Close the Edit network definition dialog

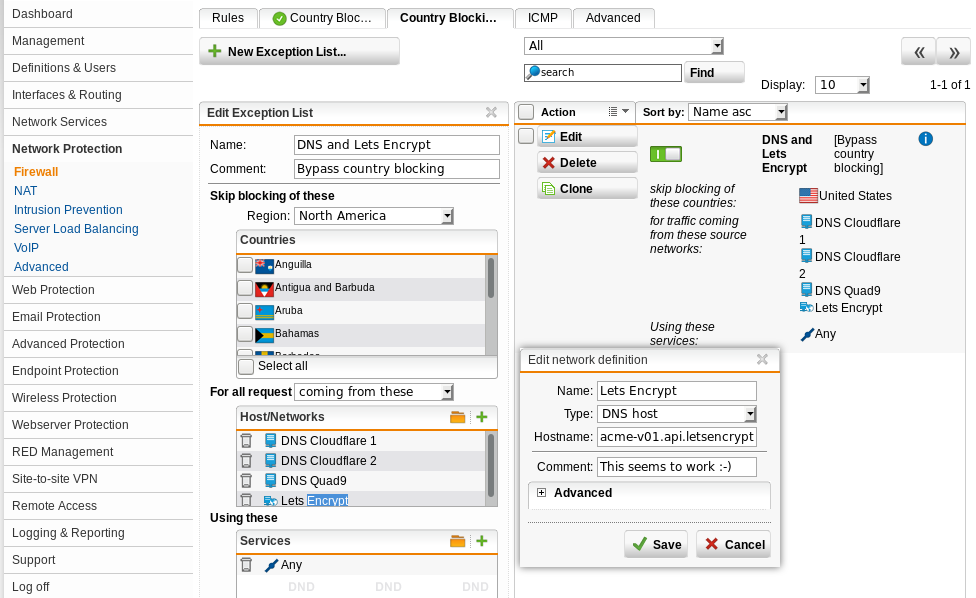[x=762, y=360]
